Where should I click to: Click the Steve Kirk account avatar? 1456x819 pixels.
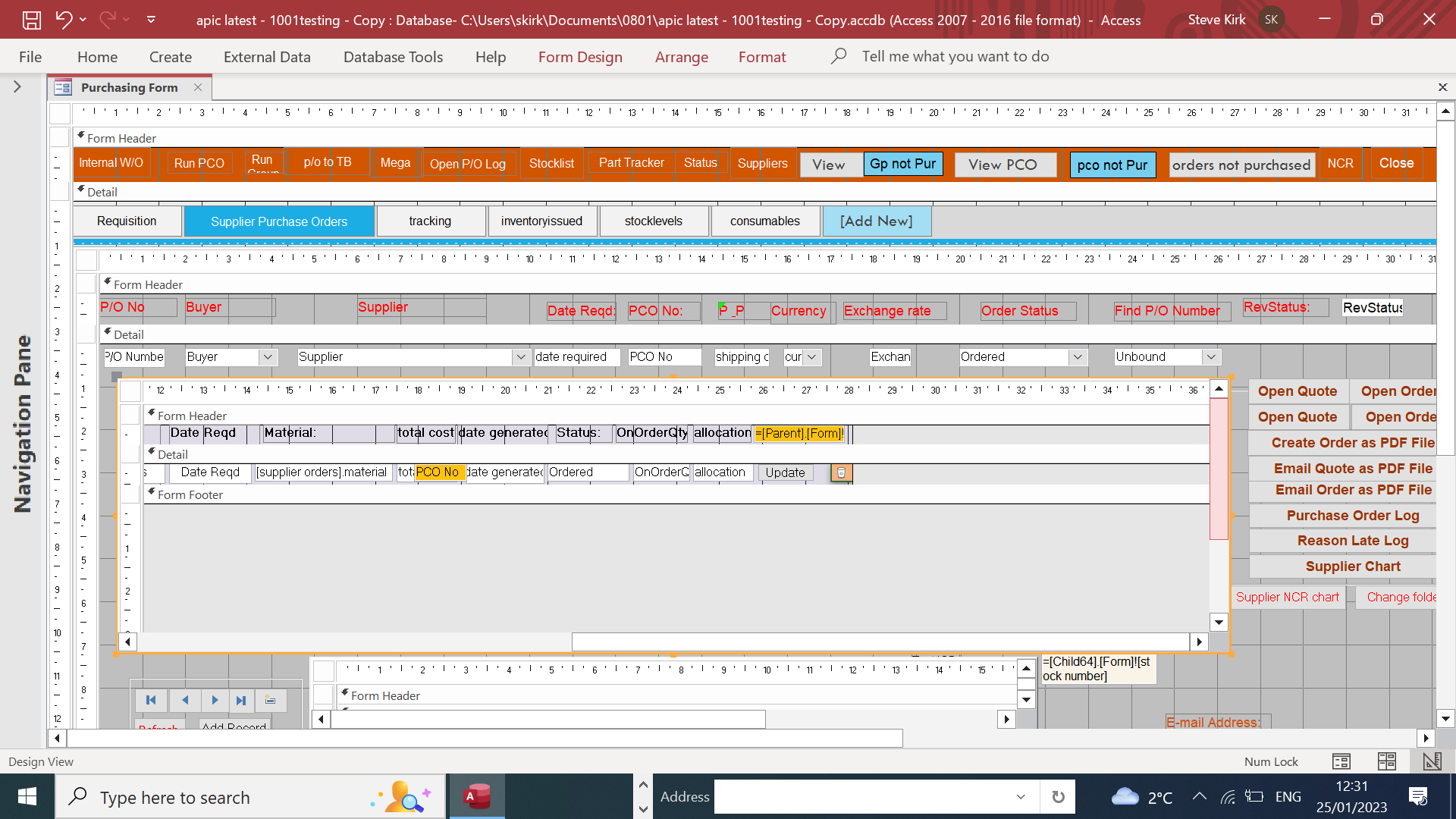coord(1272,20)
